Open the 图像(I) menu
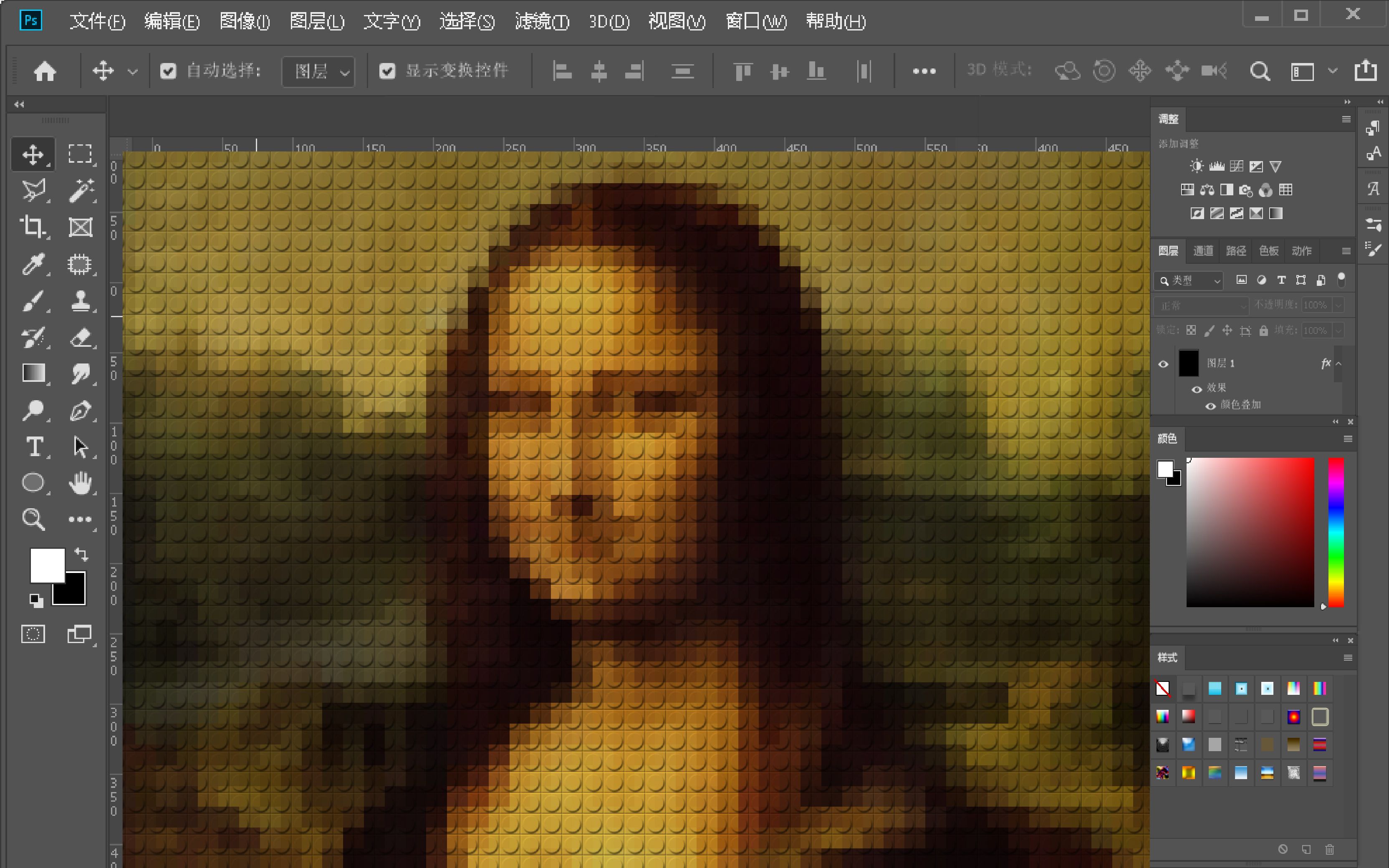Screen dimensions: 1389x868 pos(245,22)
